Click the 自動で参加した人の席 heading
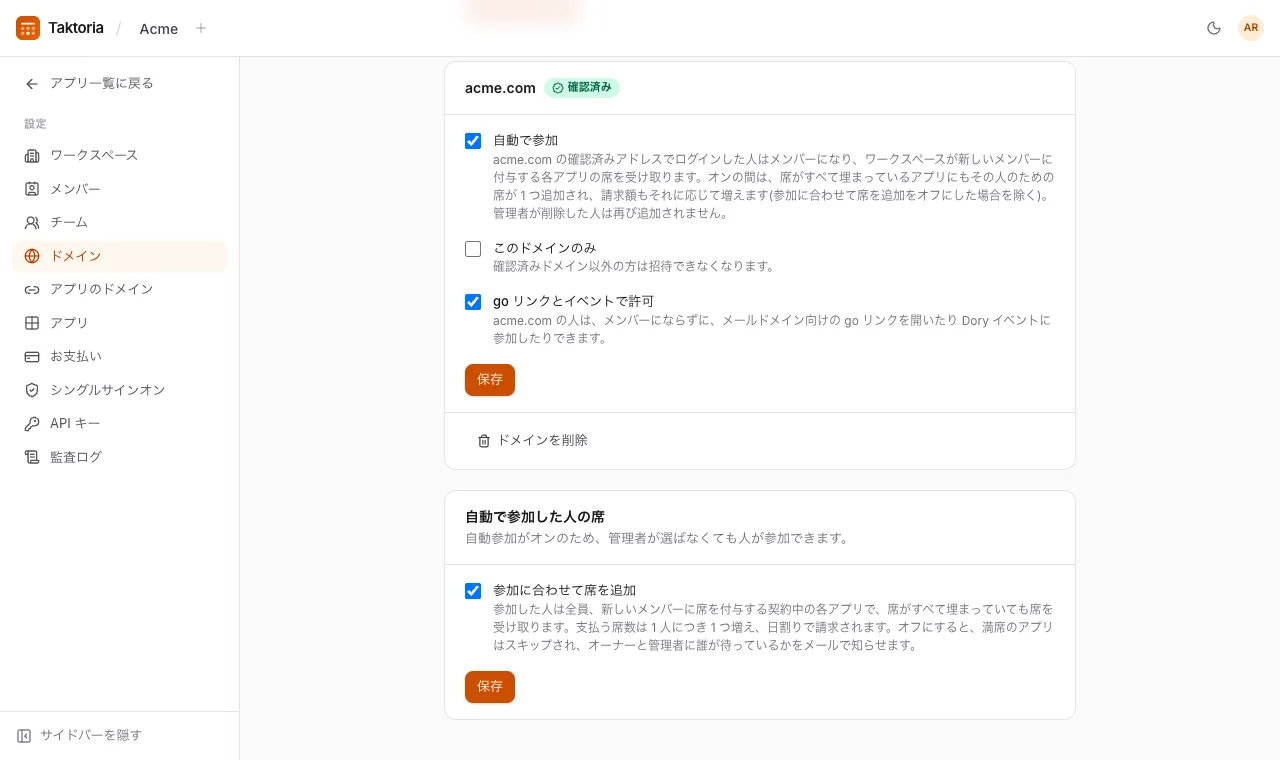This screenshot has width=1280, height=760. pos(535,517)
